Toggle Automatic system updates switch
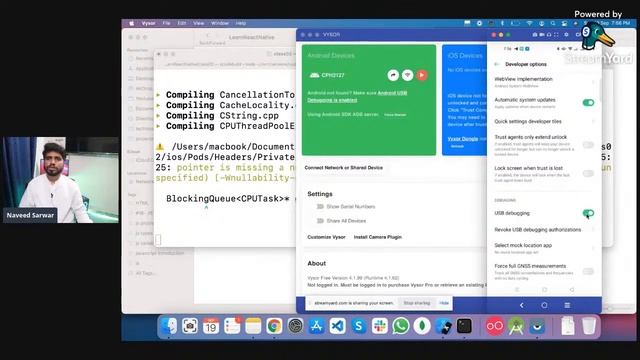The width and height of the screenshot is (640, 360). point(588,102)
